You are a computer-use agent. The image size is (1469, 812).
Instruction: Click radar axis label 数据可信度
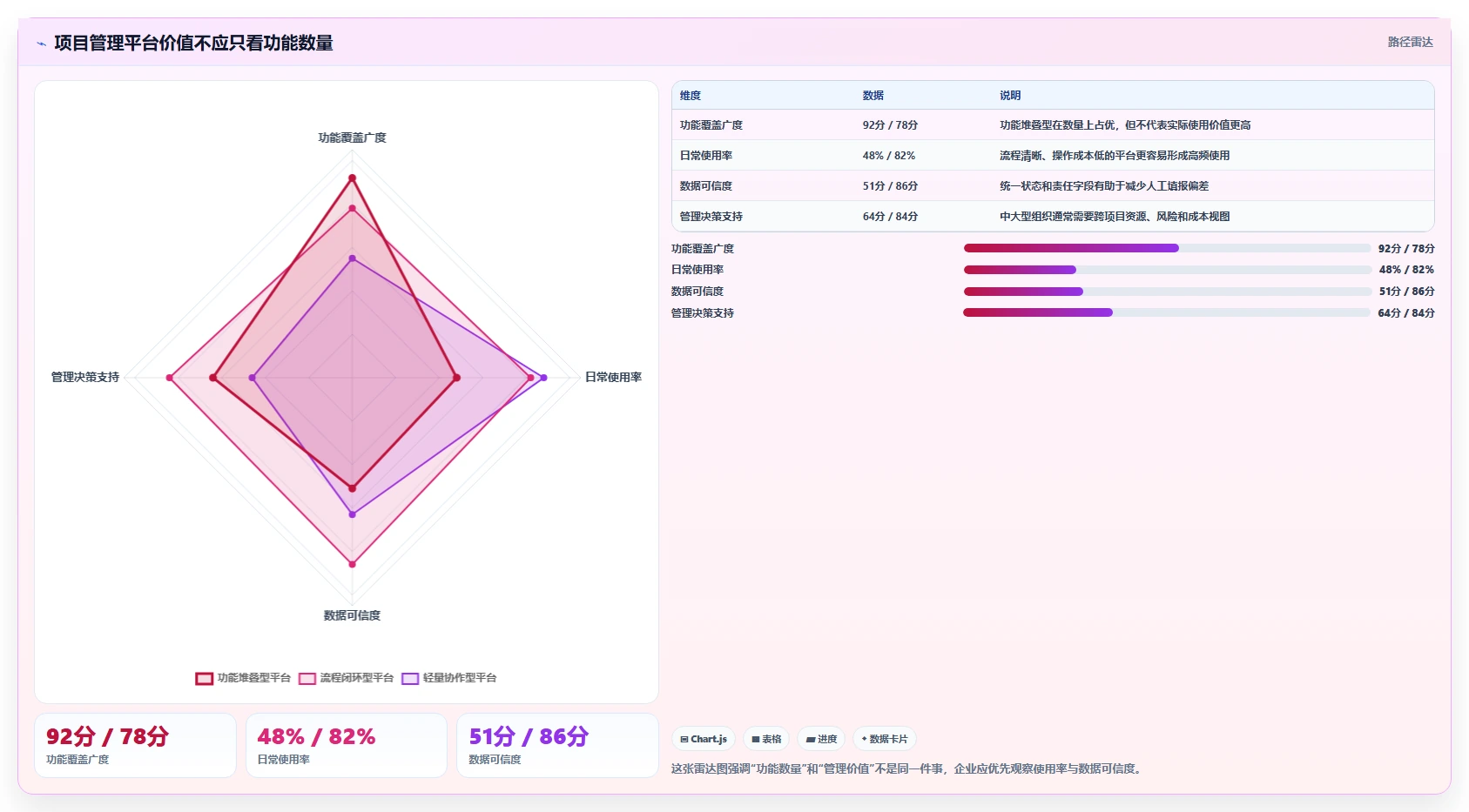[352, 615]
